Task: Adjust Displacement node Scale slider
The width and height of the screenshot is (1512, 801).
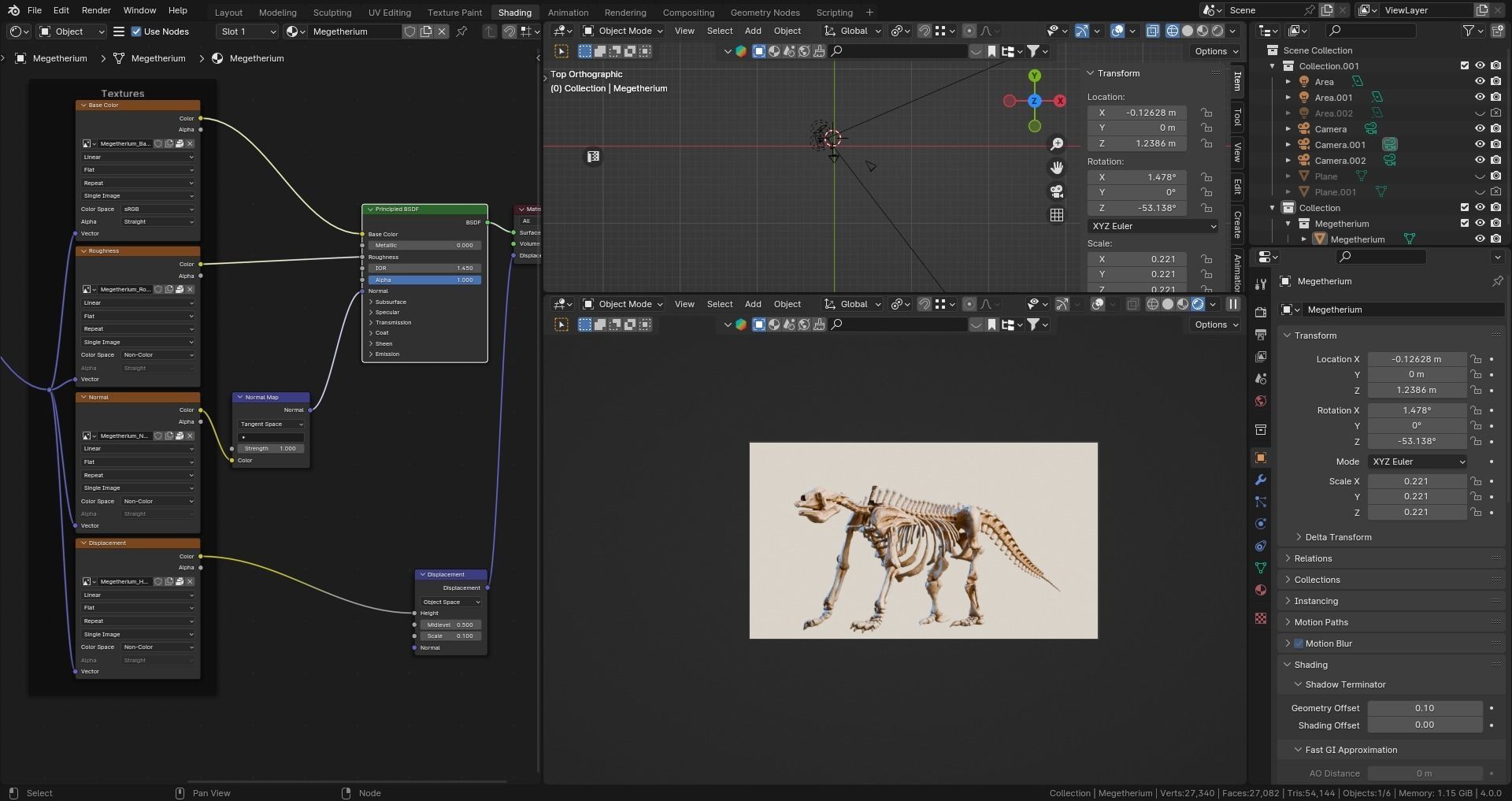Action: [x=450, y=636]
